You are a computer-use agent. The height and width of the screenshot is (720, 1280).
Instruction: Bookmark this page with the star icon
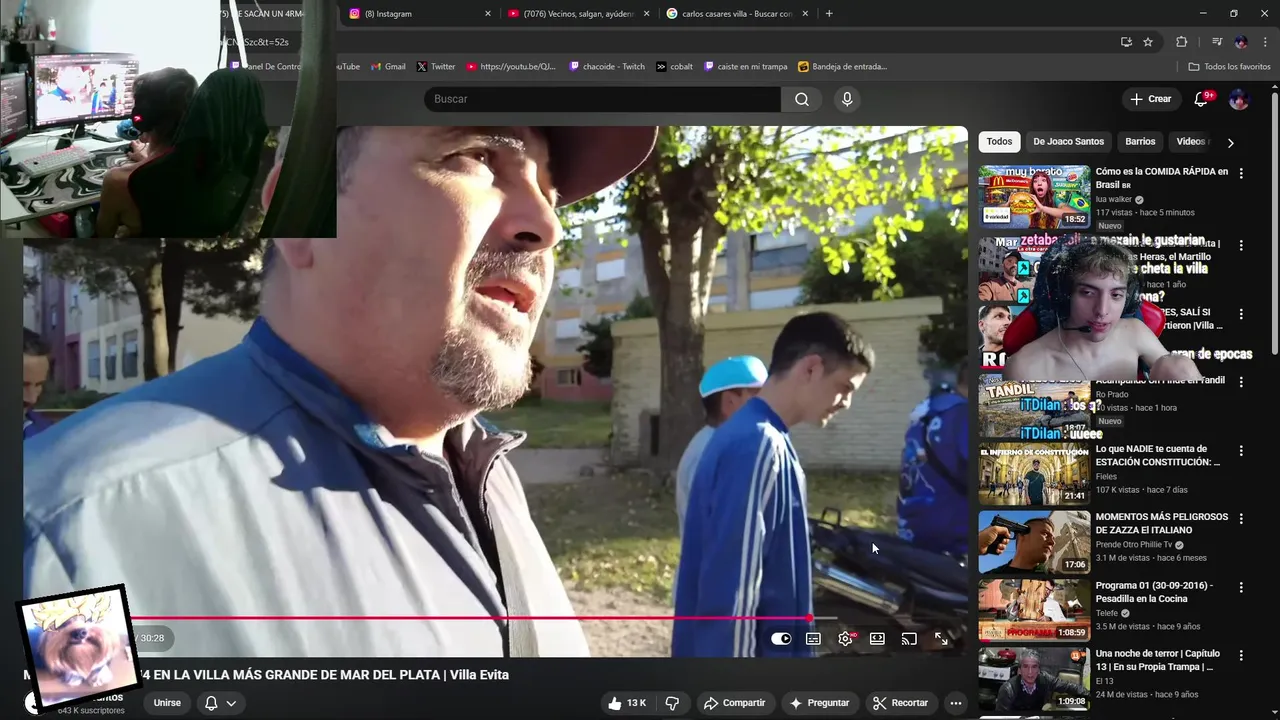coord(1148,42)
